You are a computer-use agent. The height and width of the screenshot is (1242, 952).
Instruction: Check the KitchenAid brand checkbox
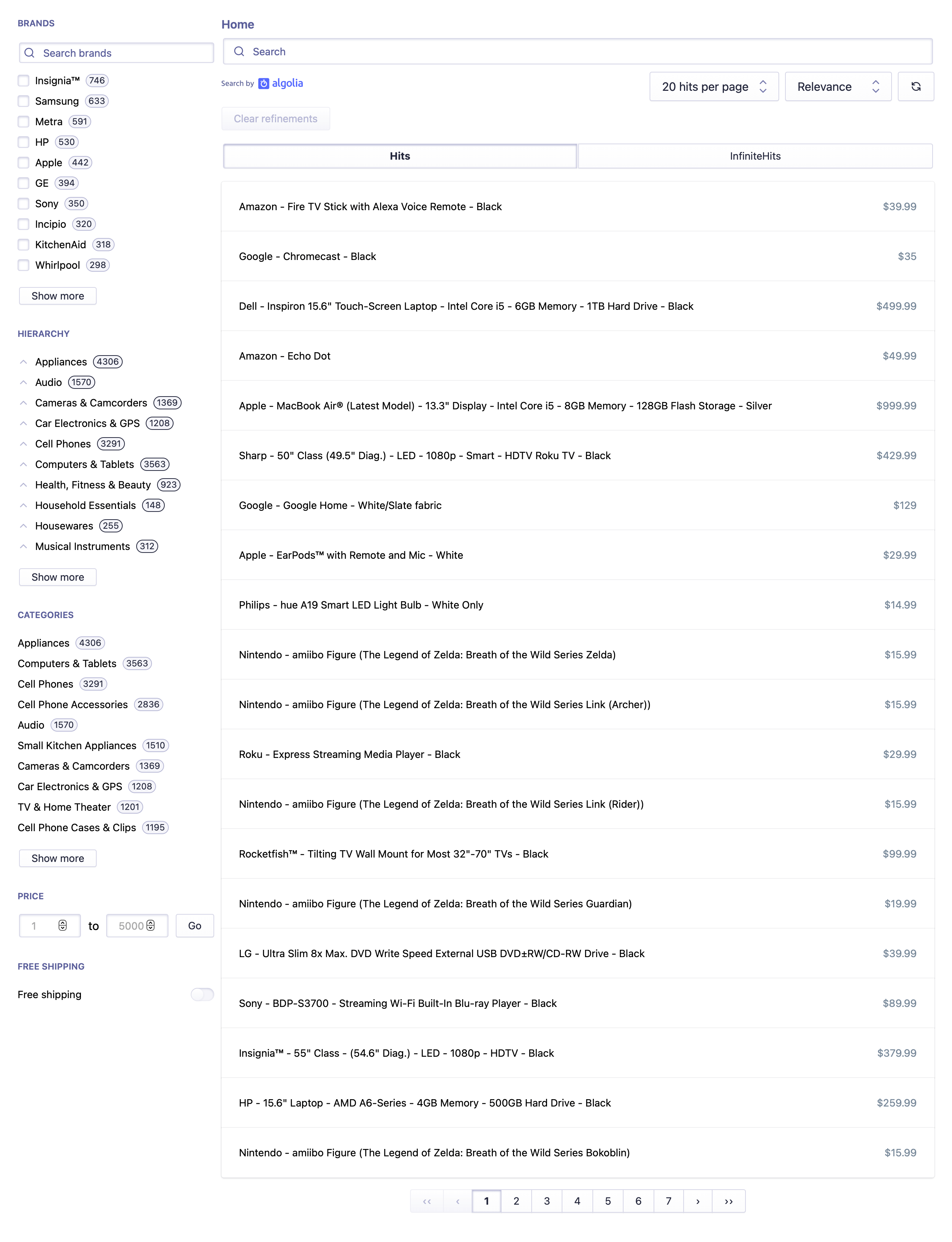pos(23,244)
